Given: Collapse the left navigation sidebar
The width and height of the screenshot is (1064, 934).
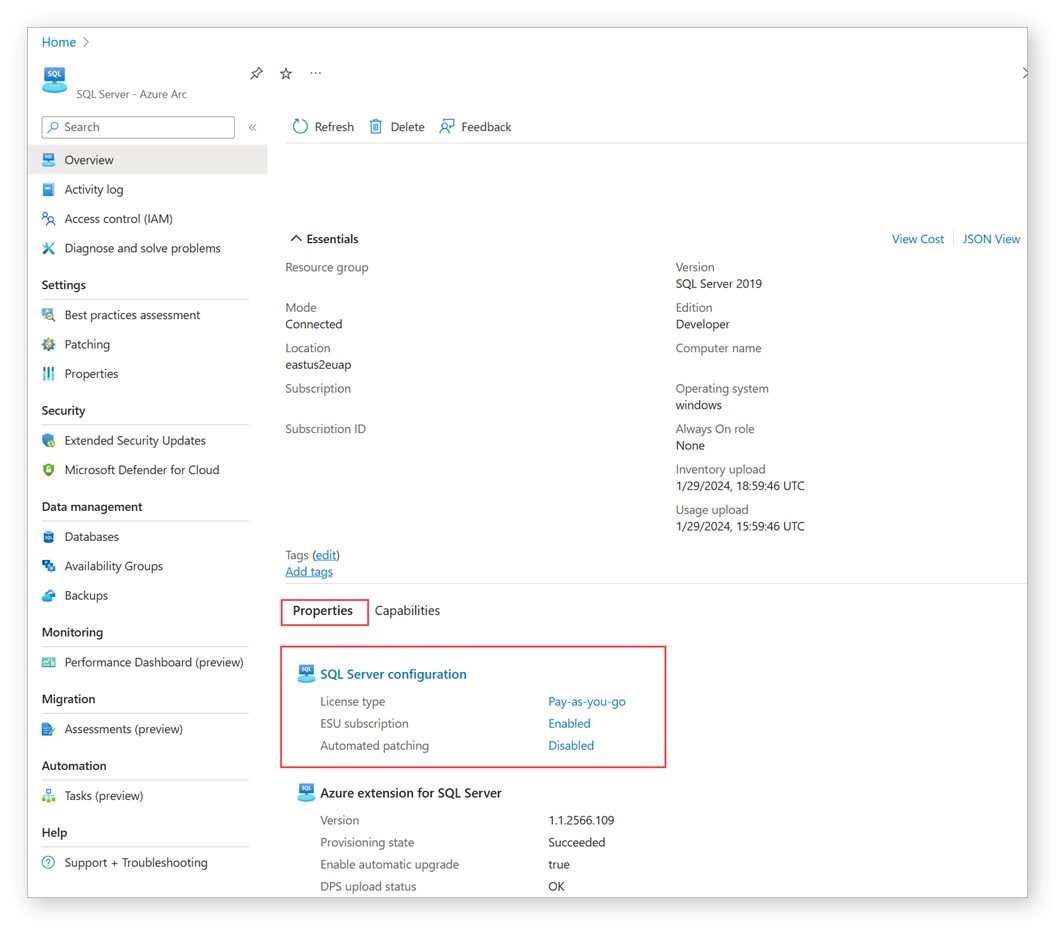Looking at the screenshot, I should [253, 127].
